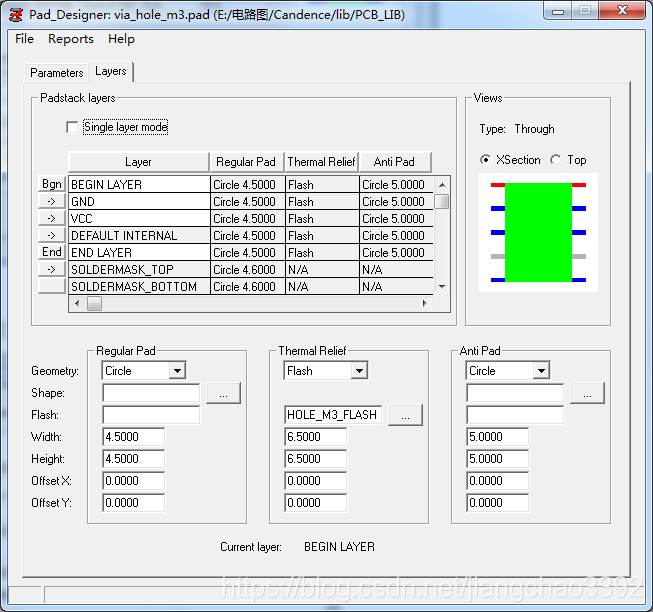Open the File menu
Image resolution: width=653 pixels, height=612 pixels.
24,39
